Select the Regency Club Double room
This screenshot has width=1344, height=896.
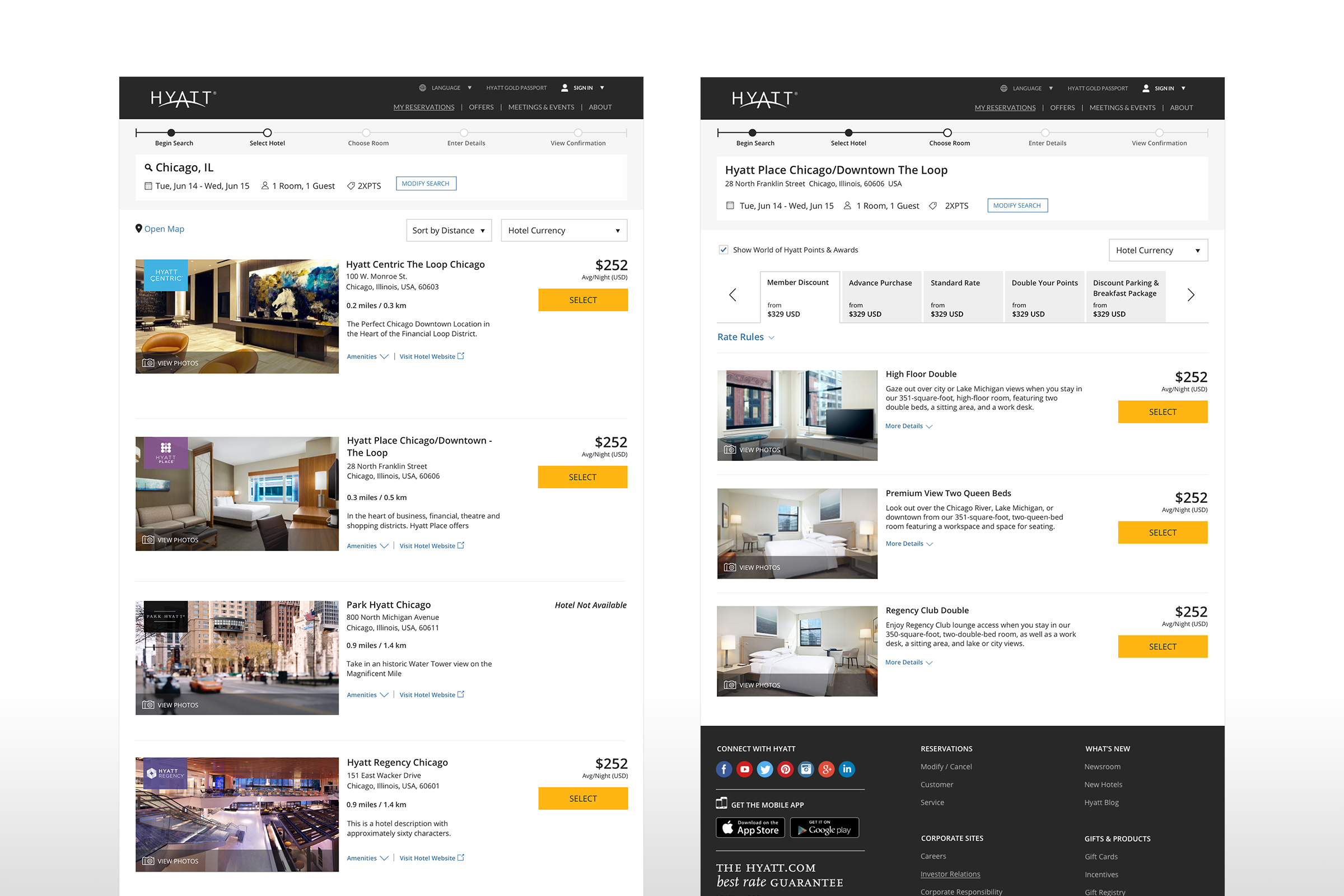click(1163, 647)
